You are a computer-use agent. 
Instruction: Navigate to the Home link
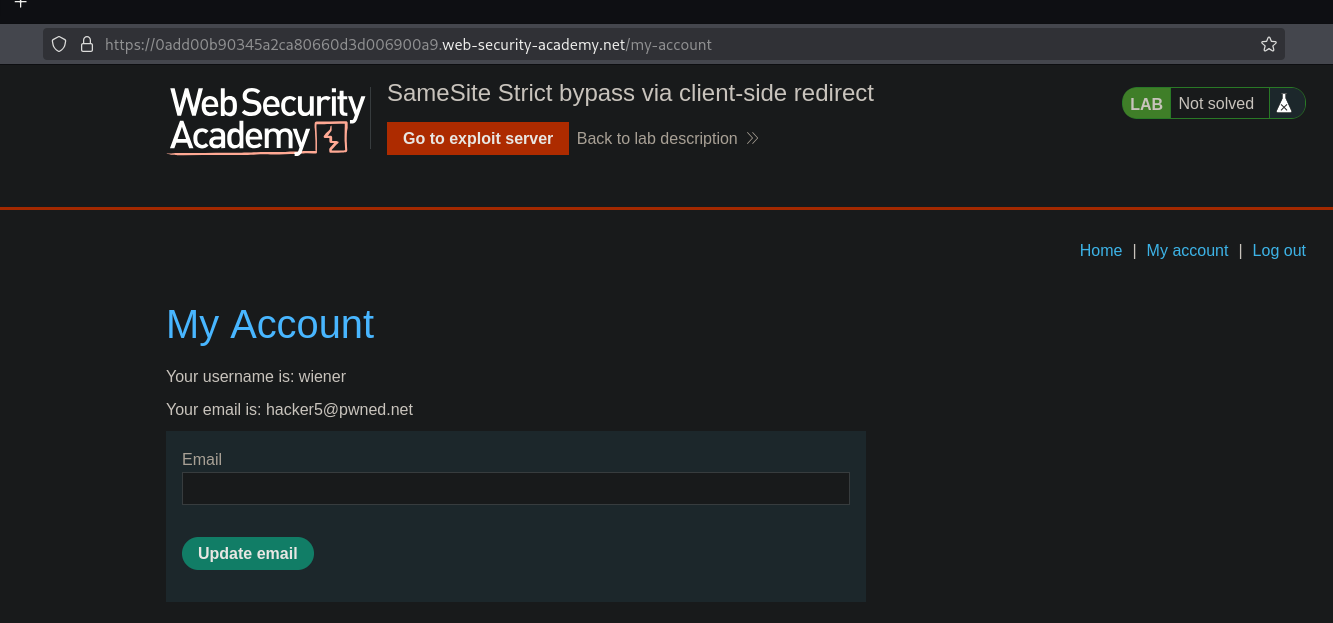click(x=1101, y=250)
